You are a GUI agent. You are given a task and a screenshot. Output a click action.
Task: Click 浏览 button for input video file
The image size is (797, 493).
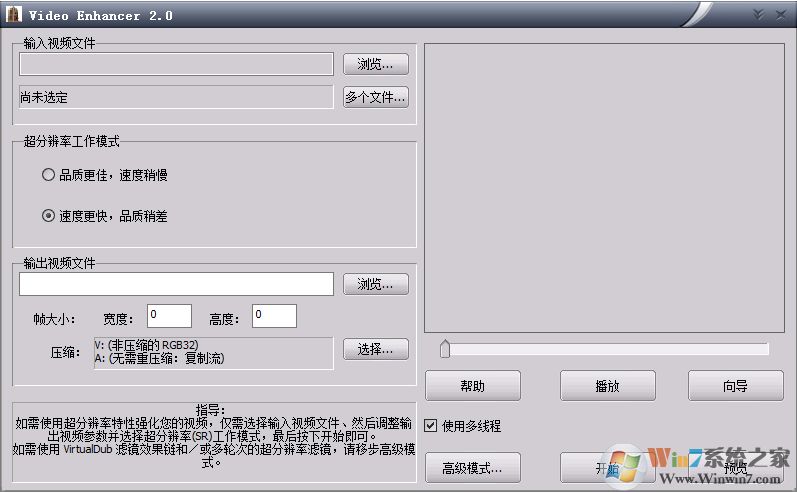point(376,64)
